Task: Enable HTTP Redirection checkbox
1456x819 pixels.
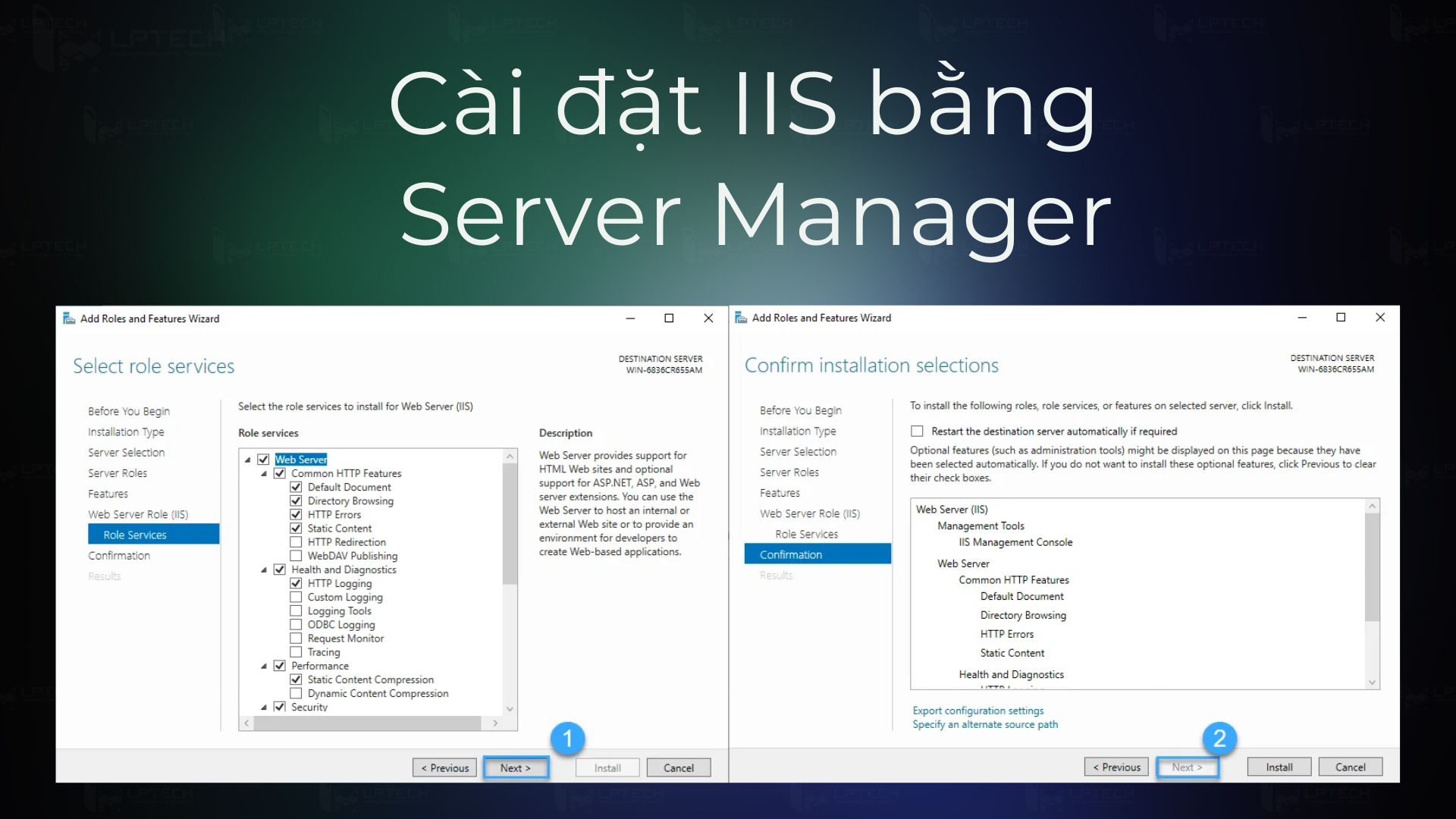Action: [297, 542]
